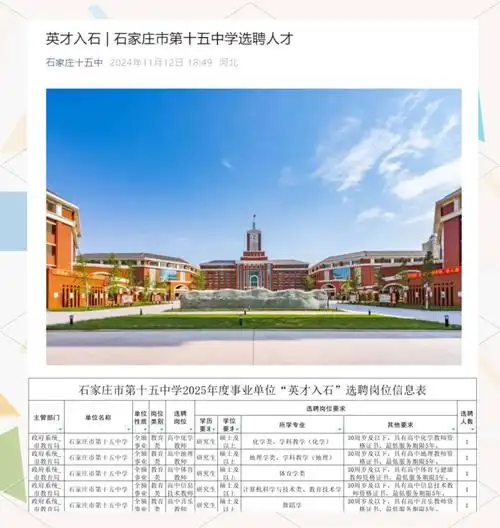The height and width of the screenshot is (528, 500).
Task: Click the 河北 location label
Action: coord(229,62)
